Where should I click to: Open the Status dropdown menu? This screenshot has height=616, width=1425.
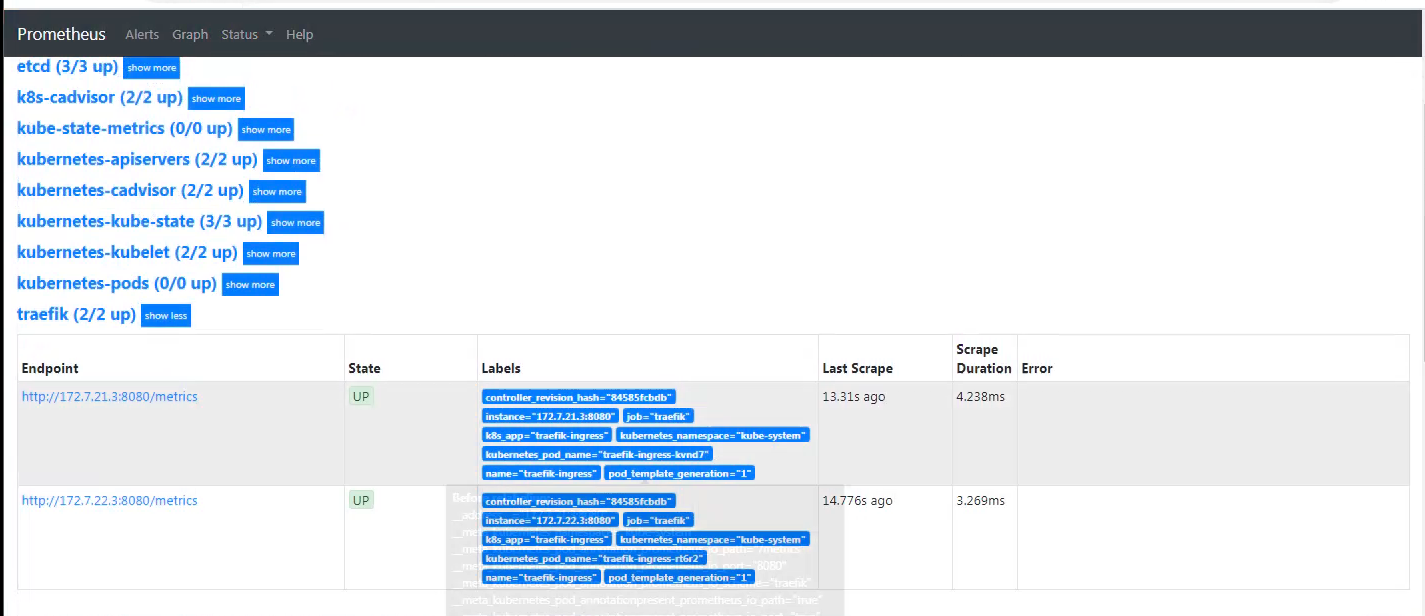tap(247, 34)
